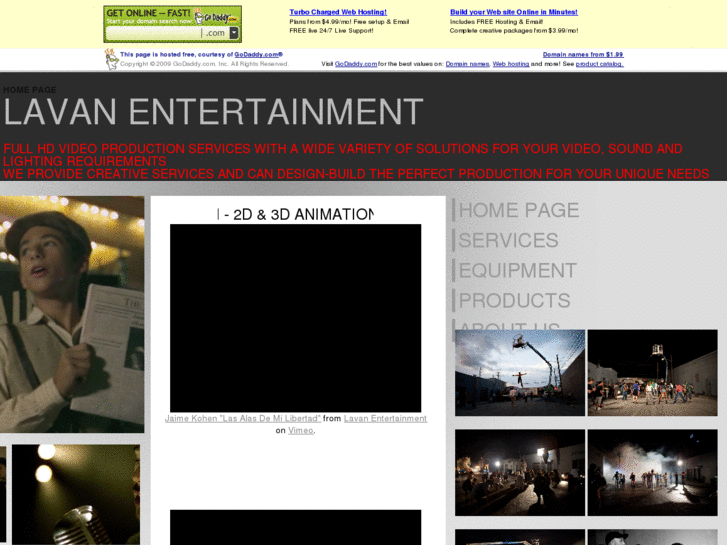Open night street crew thumbnail

point(520,472)
